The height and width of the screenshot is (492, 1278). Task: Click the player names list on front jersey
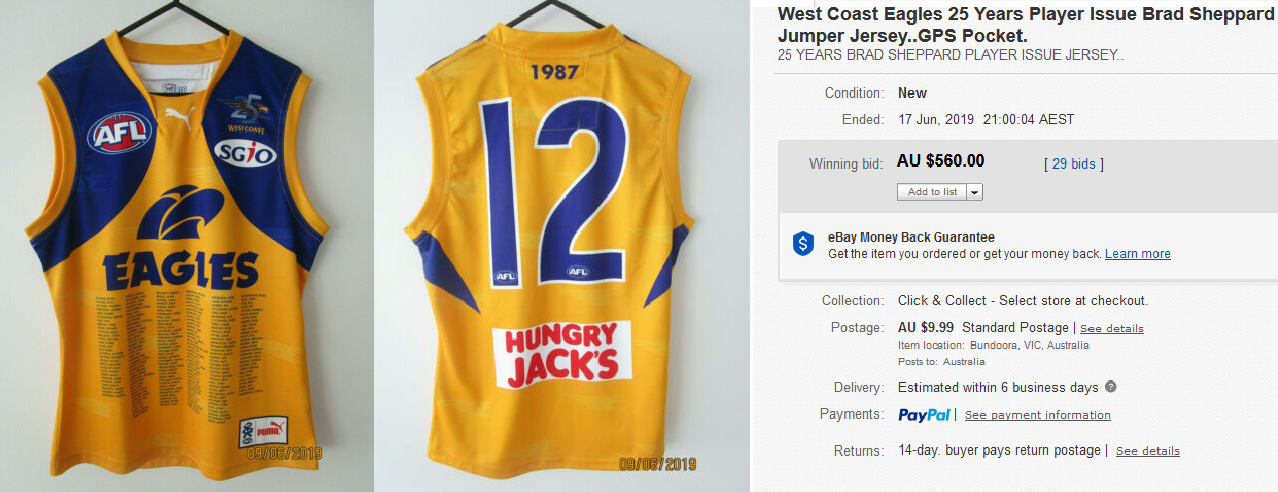tap(178, 352)
